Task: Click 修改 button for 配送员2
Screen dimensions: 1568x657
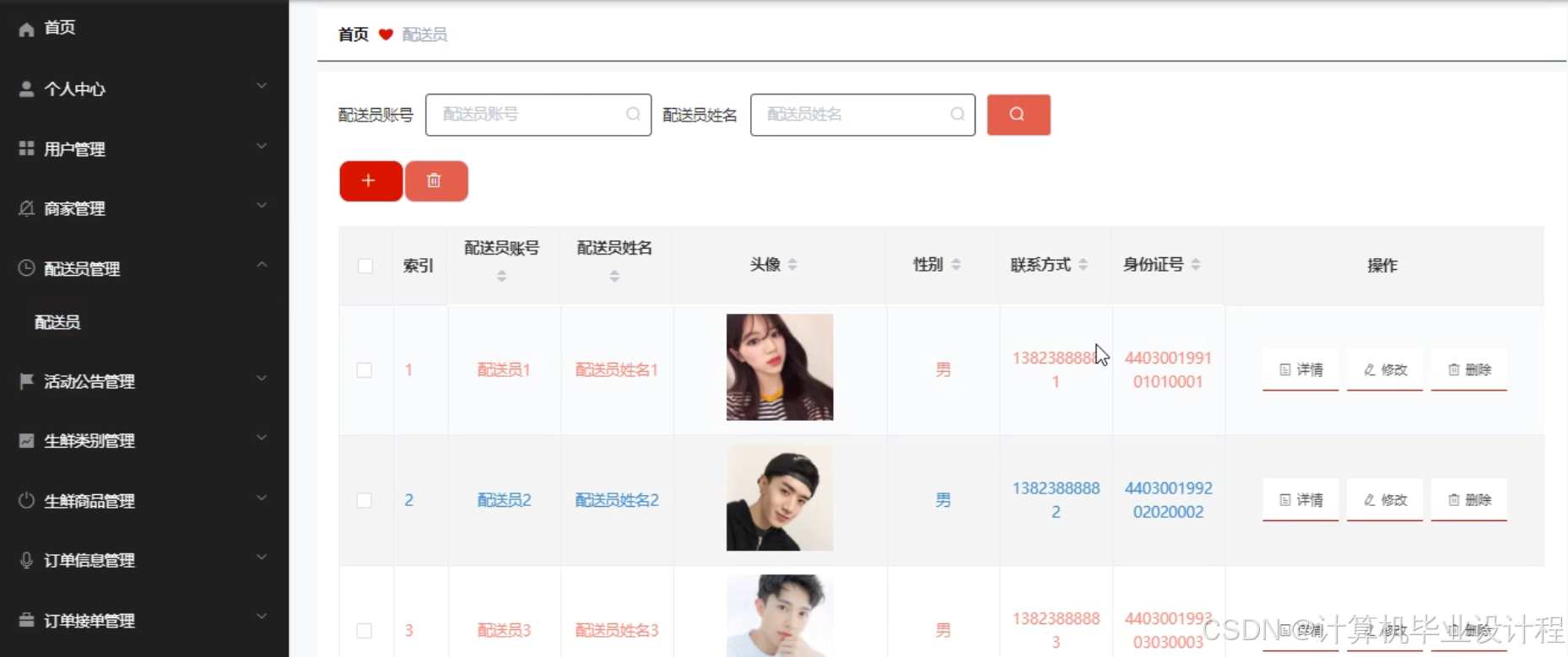Action: pos(1385,500)
